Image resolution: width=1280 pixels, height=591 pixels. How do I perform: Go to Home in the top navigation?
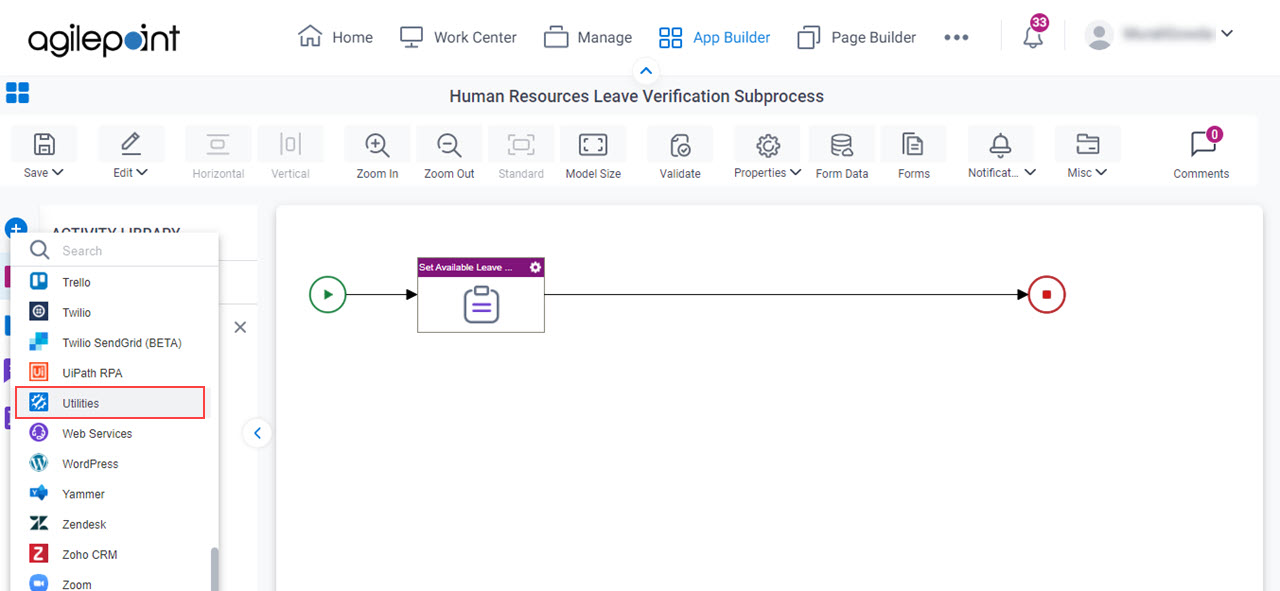(336, 37)
